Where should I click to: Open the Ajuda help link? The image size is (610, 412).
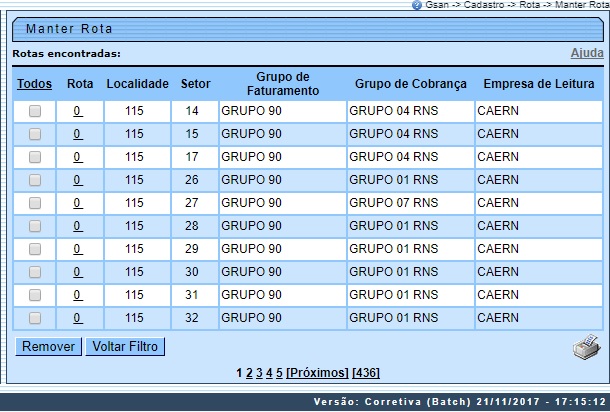(x=586, y=53)
